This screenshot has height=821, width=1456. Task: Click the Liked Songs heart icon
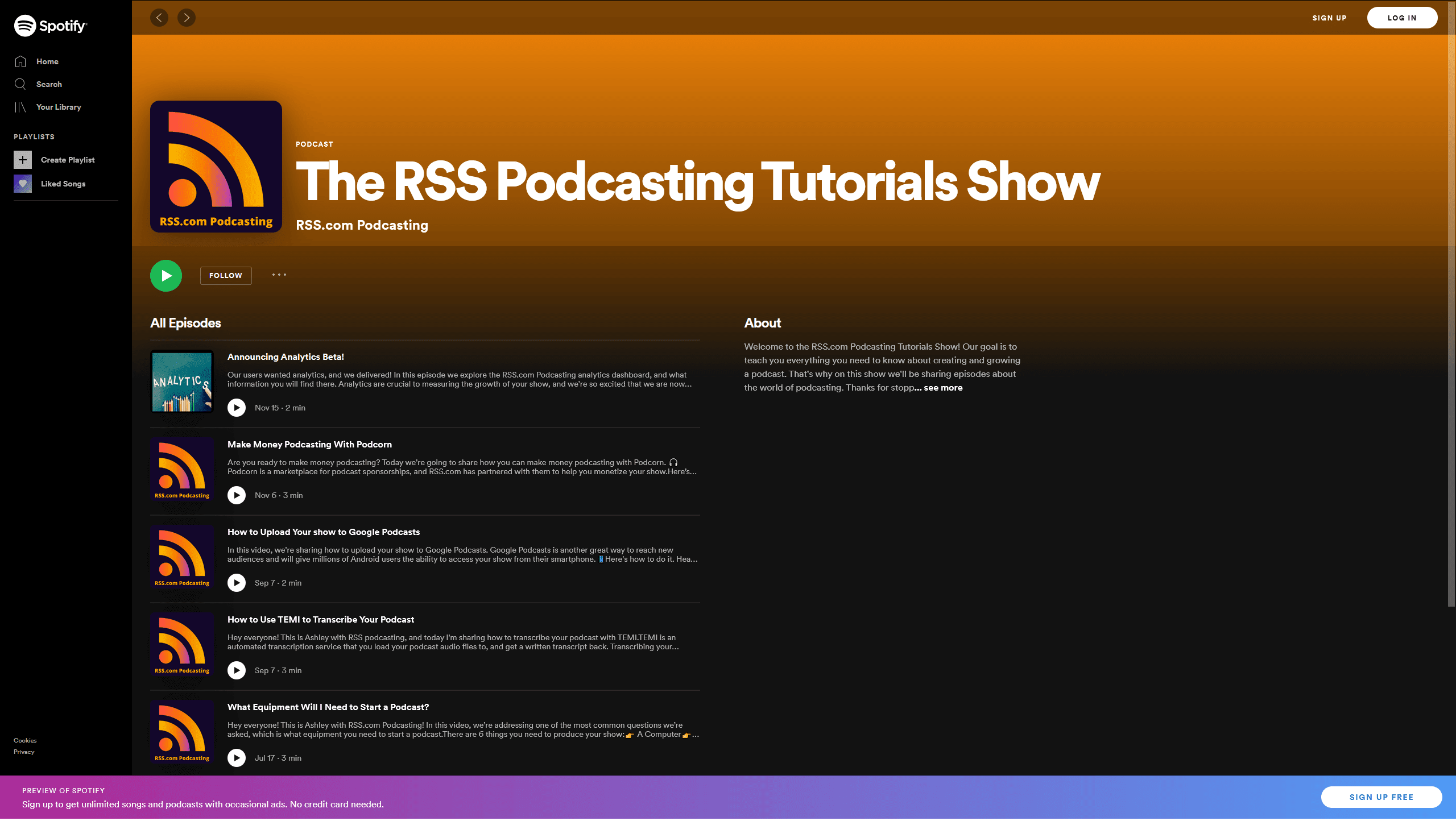(x=23, y=184)
